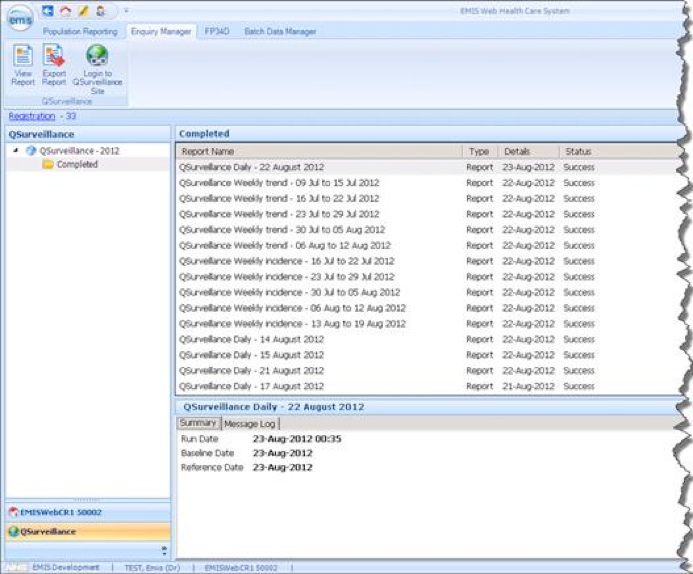Screen dimensions: 693x574
Task: Select the QSurveillance - 2012 tree item
Action: [80, 151]
